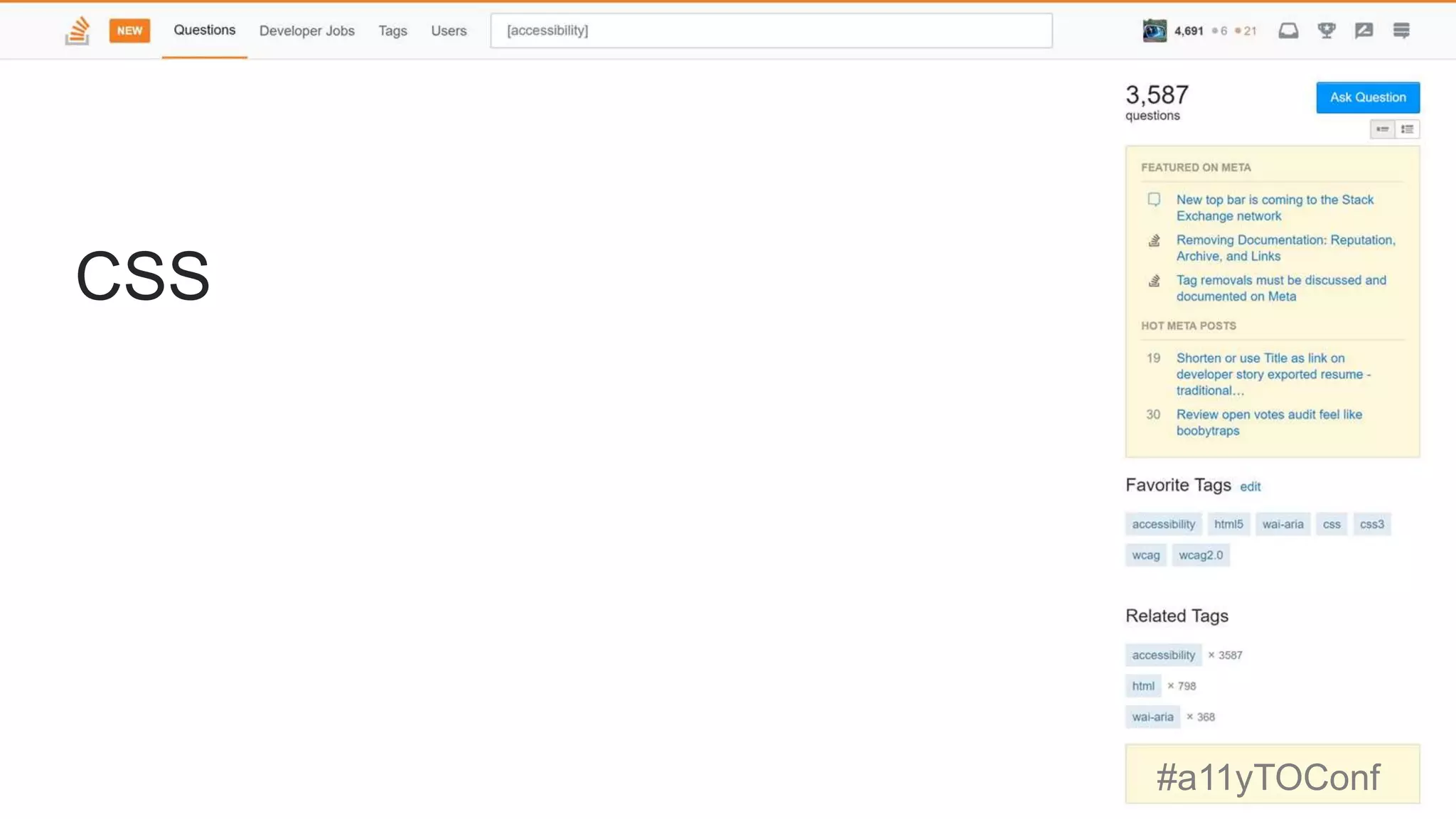Image resolution: width=1456 pixels, height=819 pixels.
Task: Go to the Tags page
Action: [392, 31]
